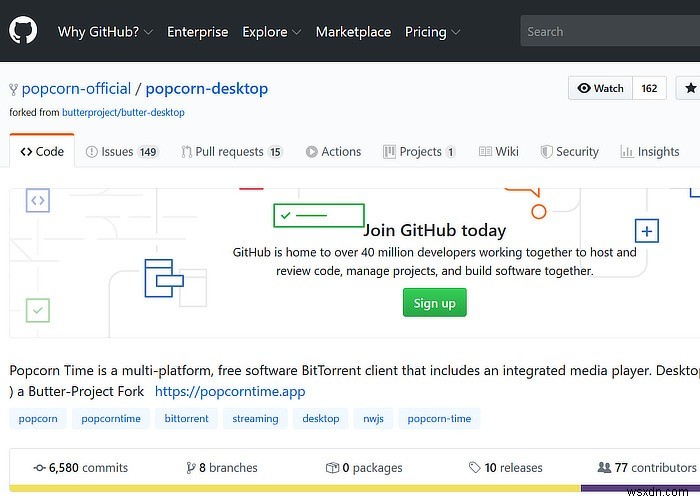700x502 pixels.
Task: Open the Wiki tab
Action: pos(499,151)
